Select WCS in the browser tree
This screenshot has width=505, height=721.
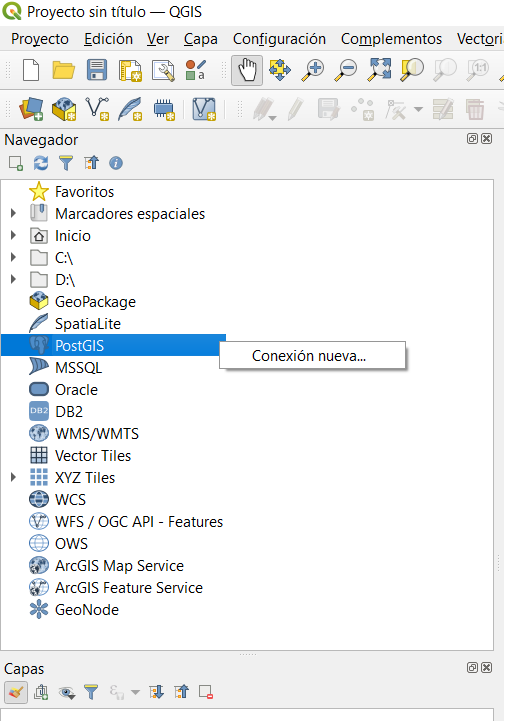[70, 500]
